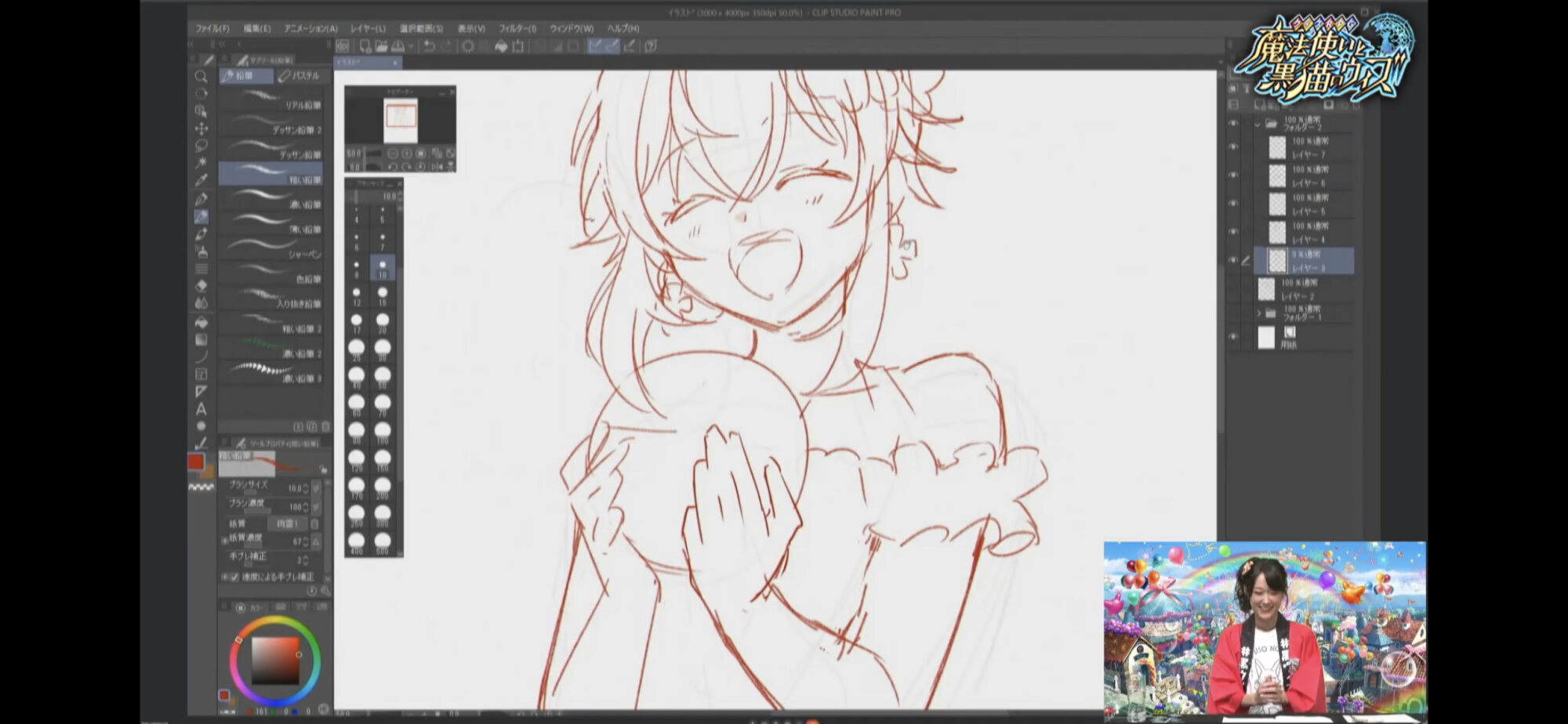Select the Rotate view tool
The height and width of the screenshot is (724, 1568).
click(x=201, y=94)
